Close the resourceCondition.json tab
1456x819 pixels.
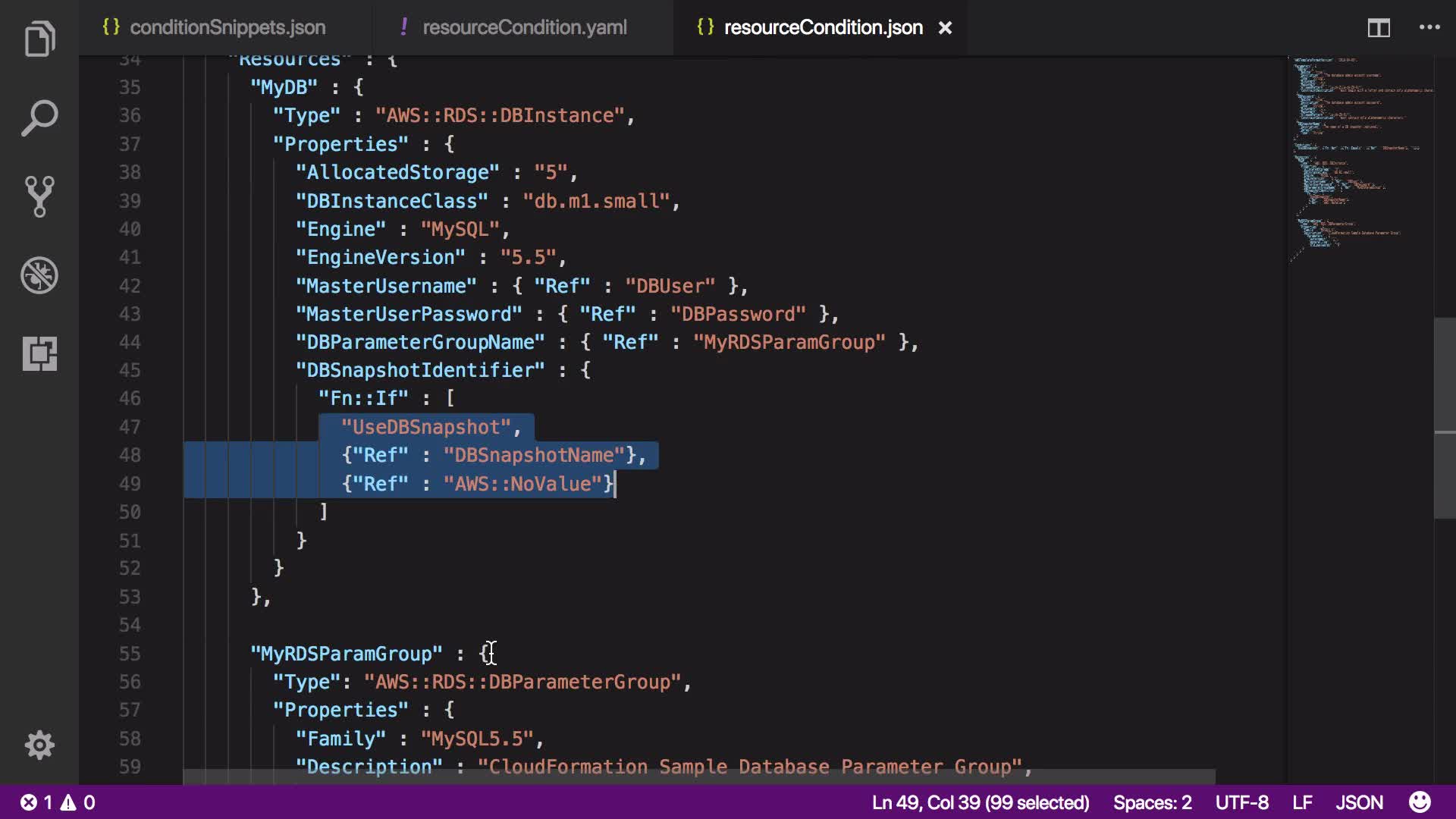pyautogui.click(x=945, y=28)
